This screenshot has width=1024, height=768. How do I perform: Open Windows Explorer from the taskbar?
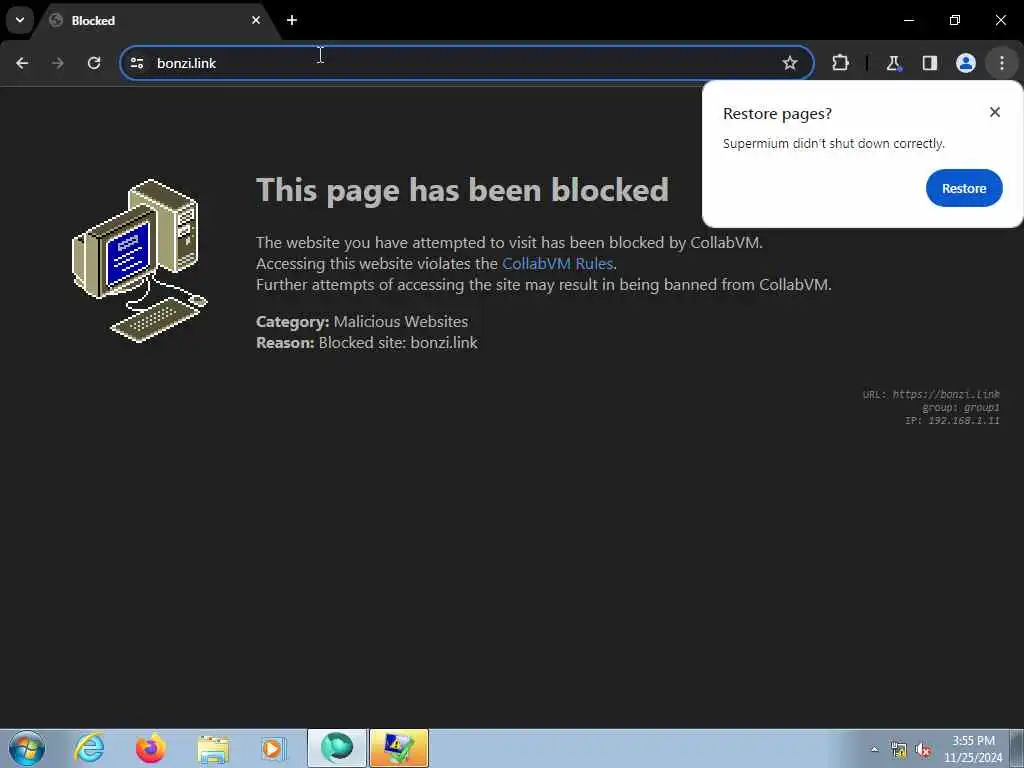[213, 748]
